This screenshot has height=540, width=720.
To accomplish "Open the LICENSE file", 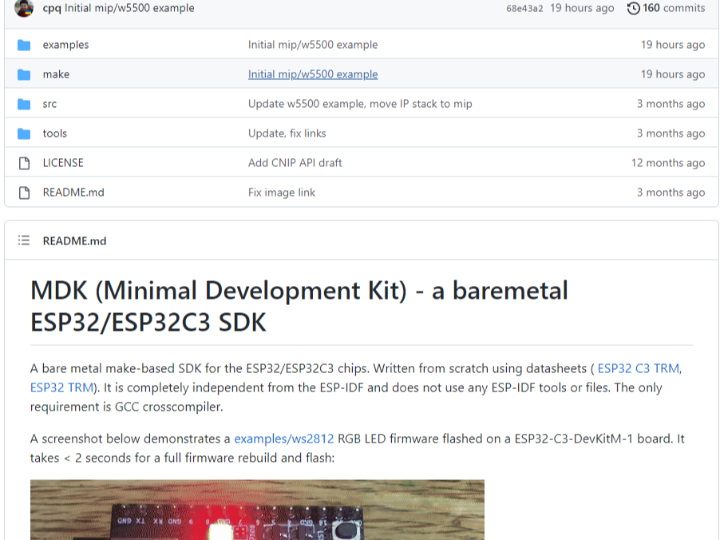I will click(63, 163).
